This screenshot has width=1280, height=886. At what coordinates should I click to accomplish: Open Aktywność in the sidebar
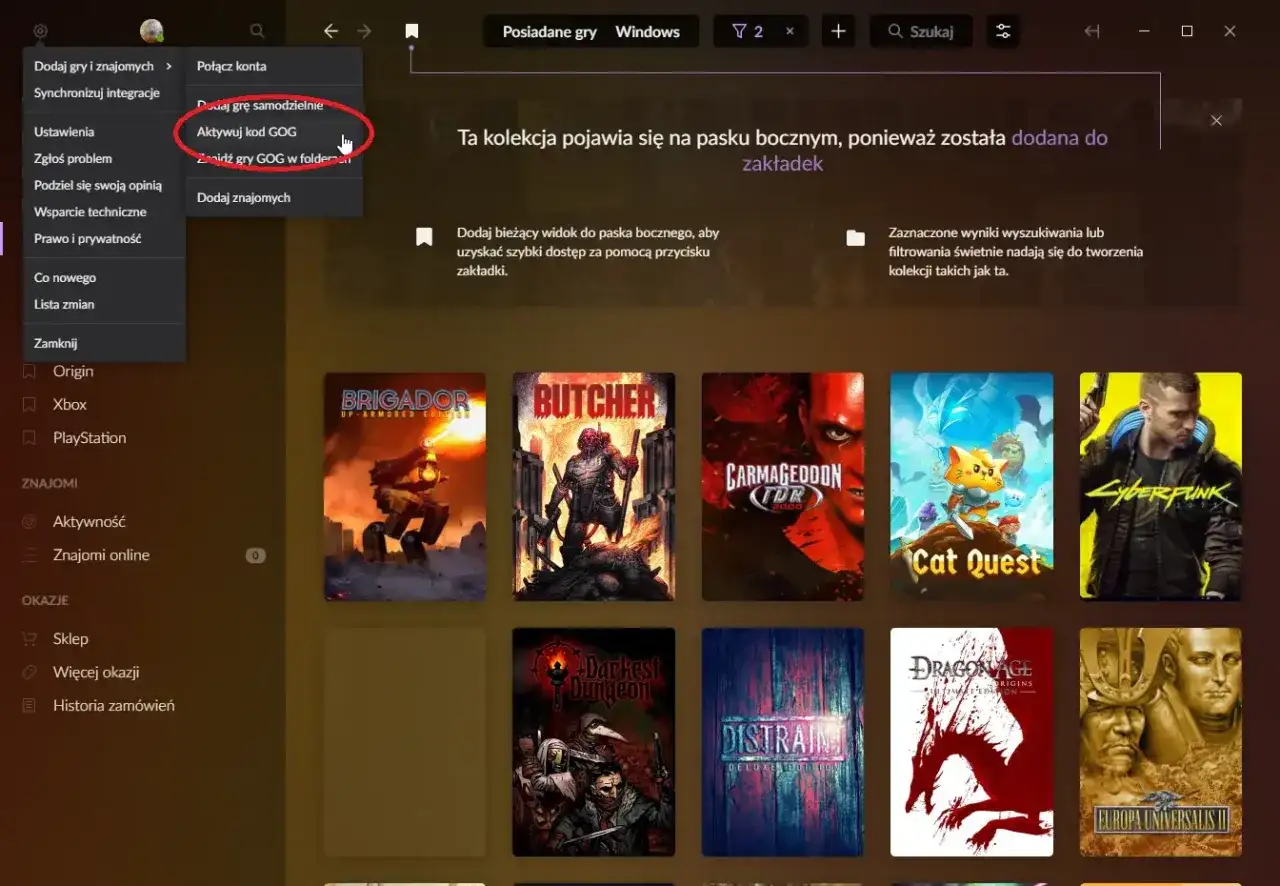(89, 521)
